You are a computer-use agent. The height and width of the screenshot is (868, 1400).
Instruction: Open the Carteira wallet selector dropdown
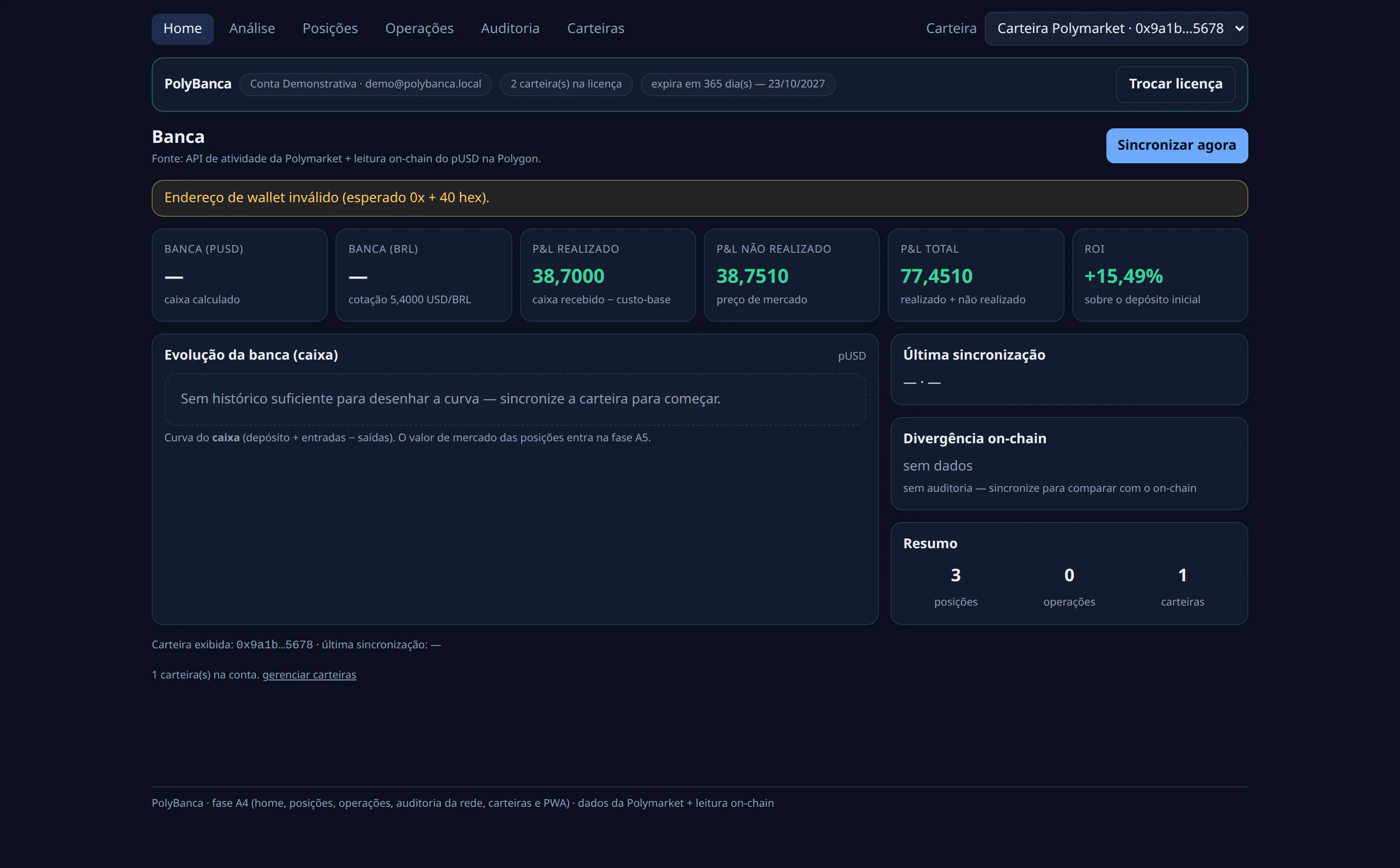point(1116,29)
